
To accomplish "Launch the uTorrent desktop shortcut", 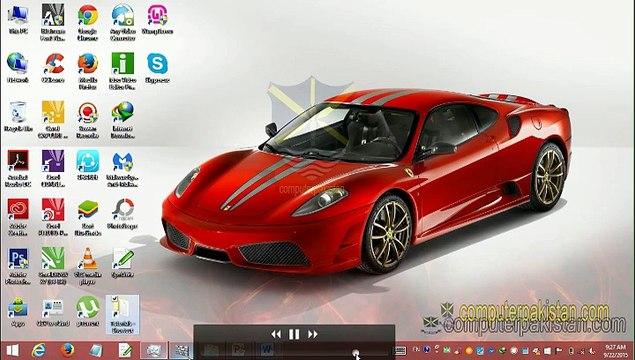I will 87,311.
